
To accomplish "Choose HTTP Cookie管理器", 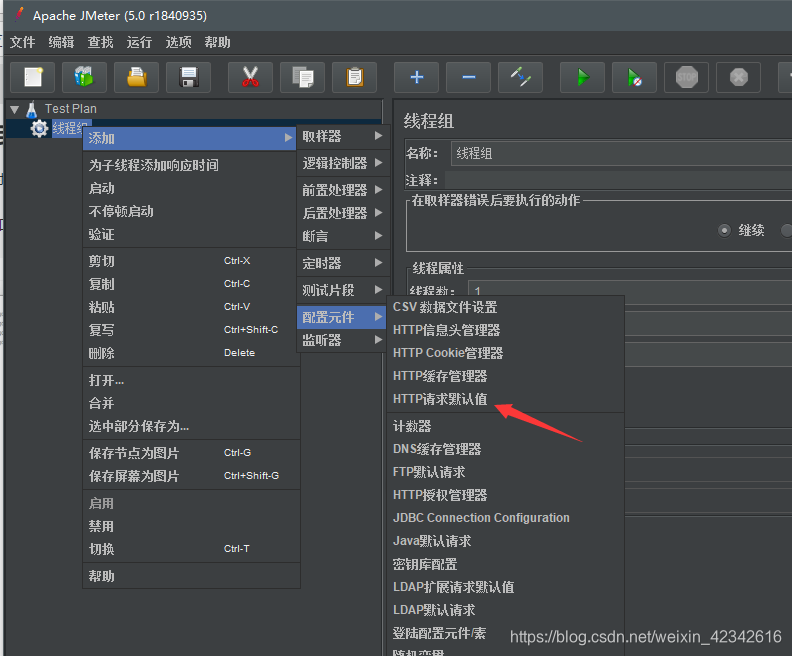I will tap(506, 353).
